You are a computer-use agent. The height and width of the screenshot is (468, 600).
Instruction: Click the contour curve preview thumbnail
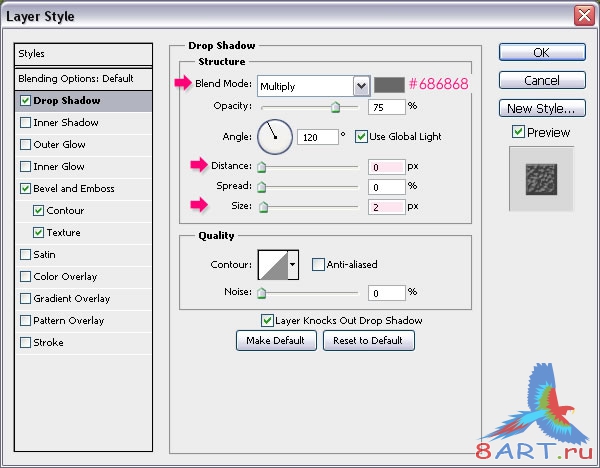(273, 265)
